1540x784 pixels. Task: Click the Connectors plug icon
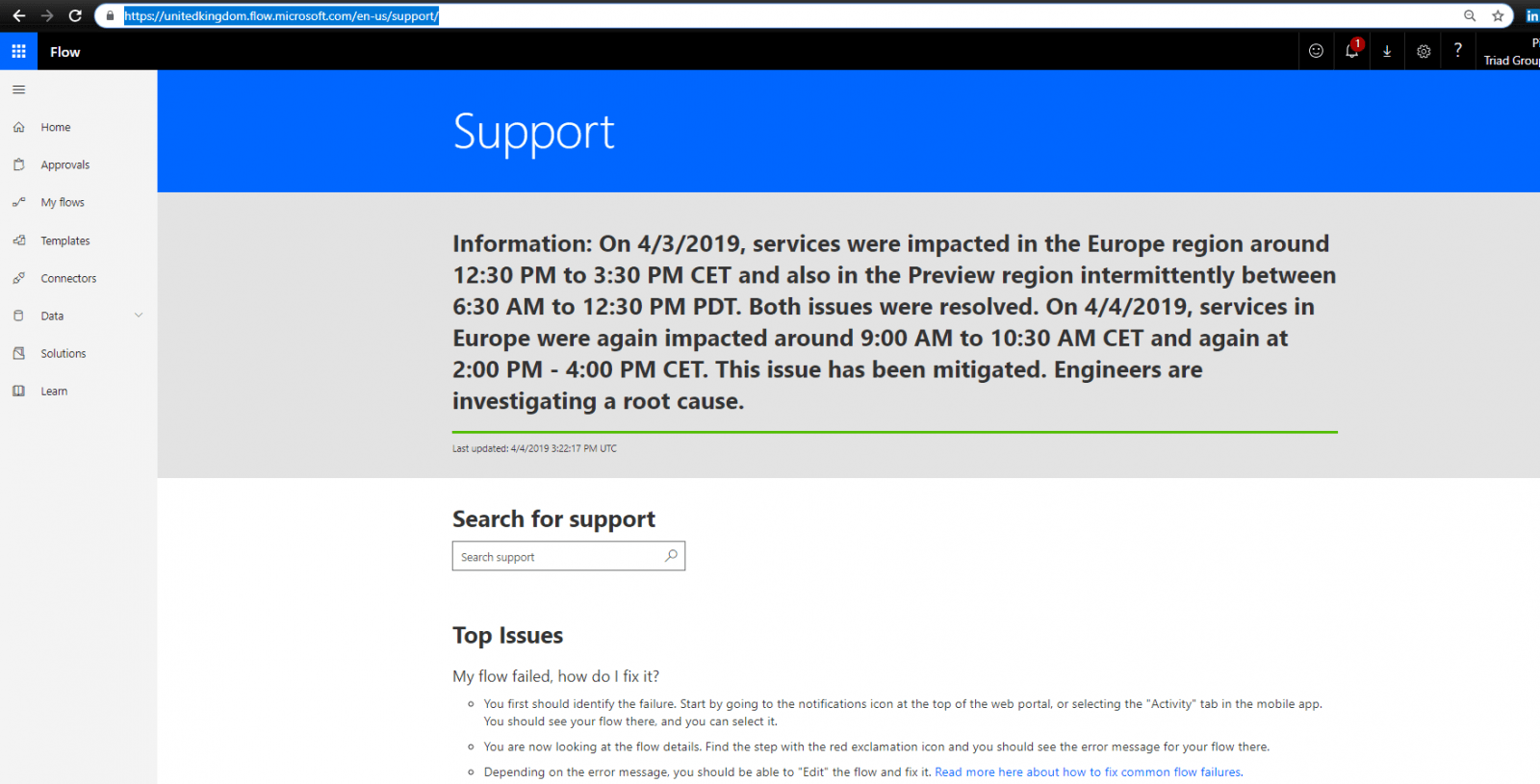pos(18,278)
